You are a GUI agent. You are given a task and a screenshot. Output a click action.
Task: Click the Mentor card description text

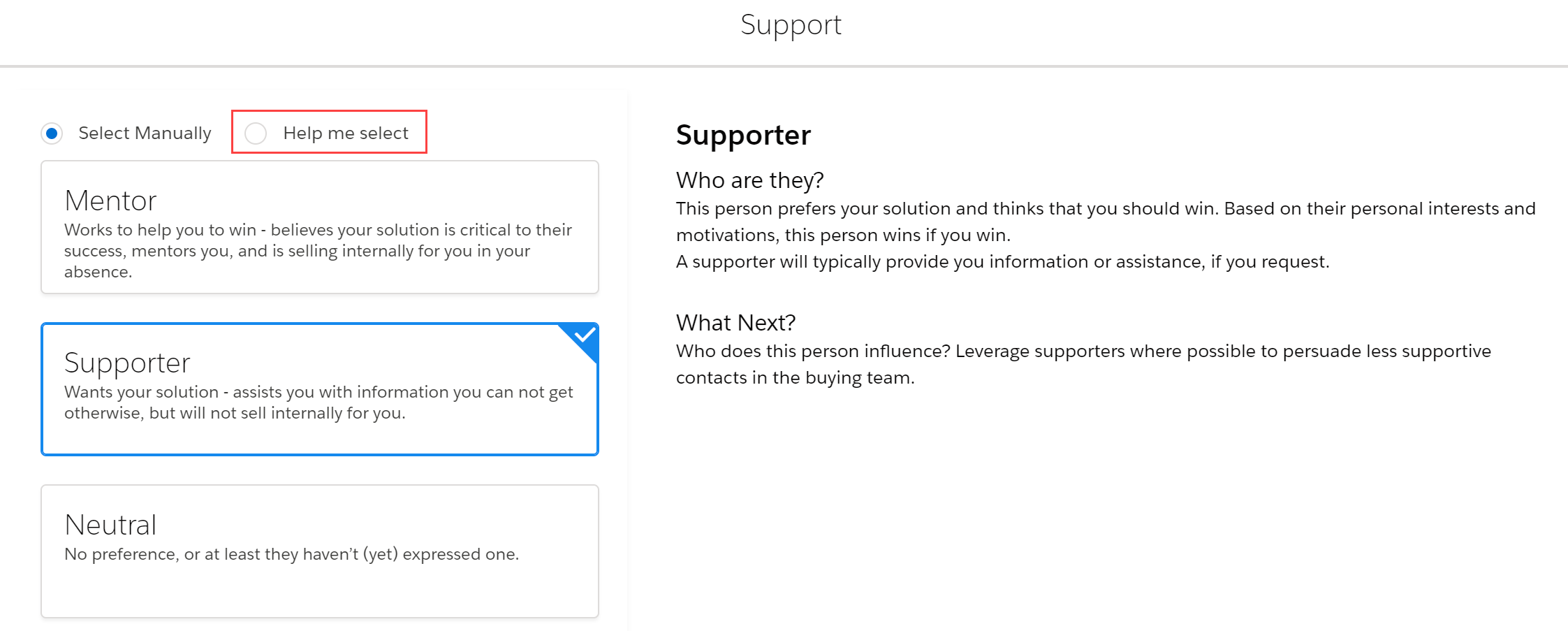click(318, 251)
